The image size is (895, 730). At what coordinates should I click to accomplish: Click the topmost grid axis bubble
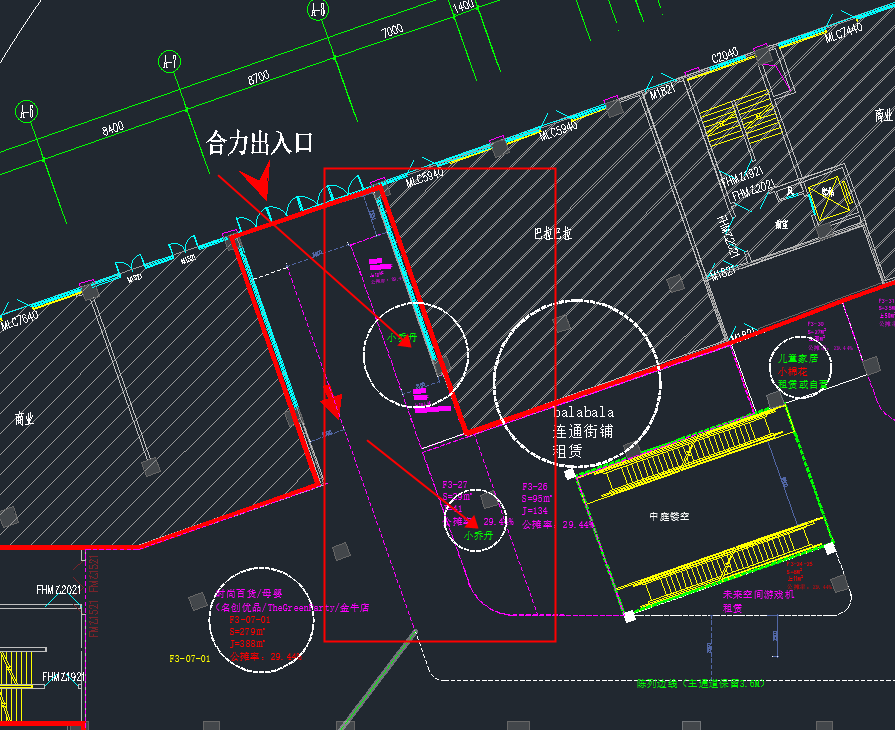pos(318,10)
